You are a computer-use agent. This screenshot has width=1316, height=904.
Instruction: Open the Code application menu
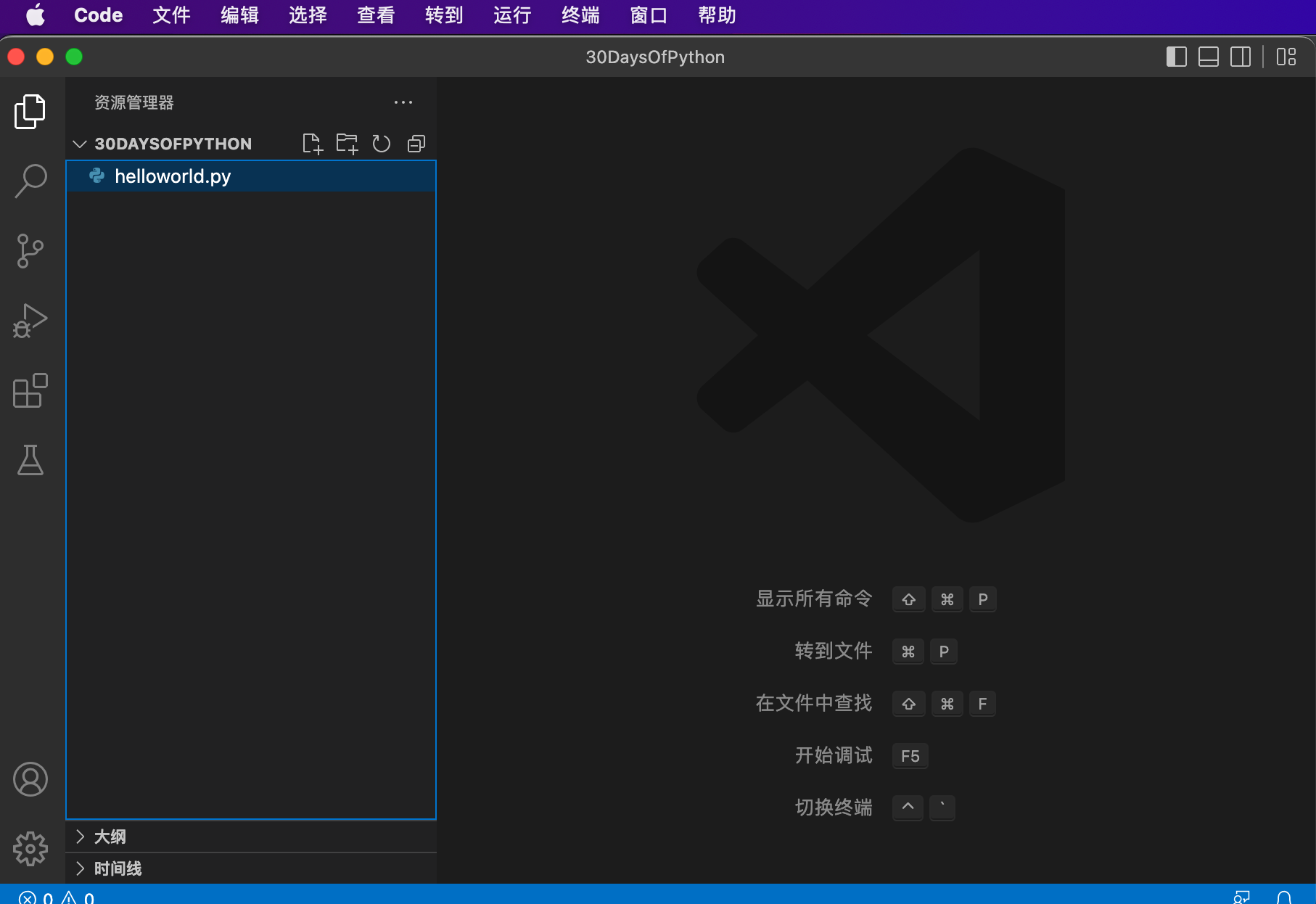[x=99, y=15]
